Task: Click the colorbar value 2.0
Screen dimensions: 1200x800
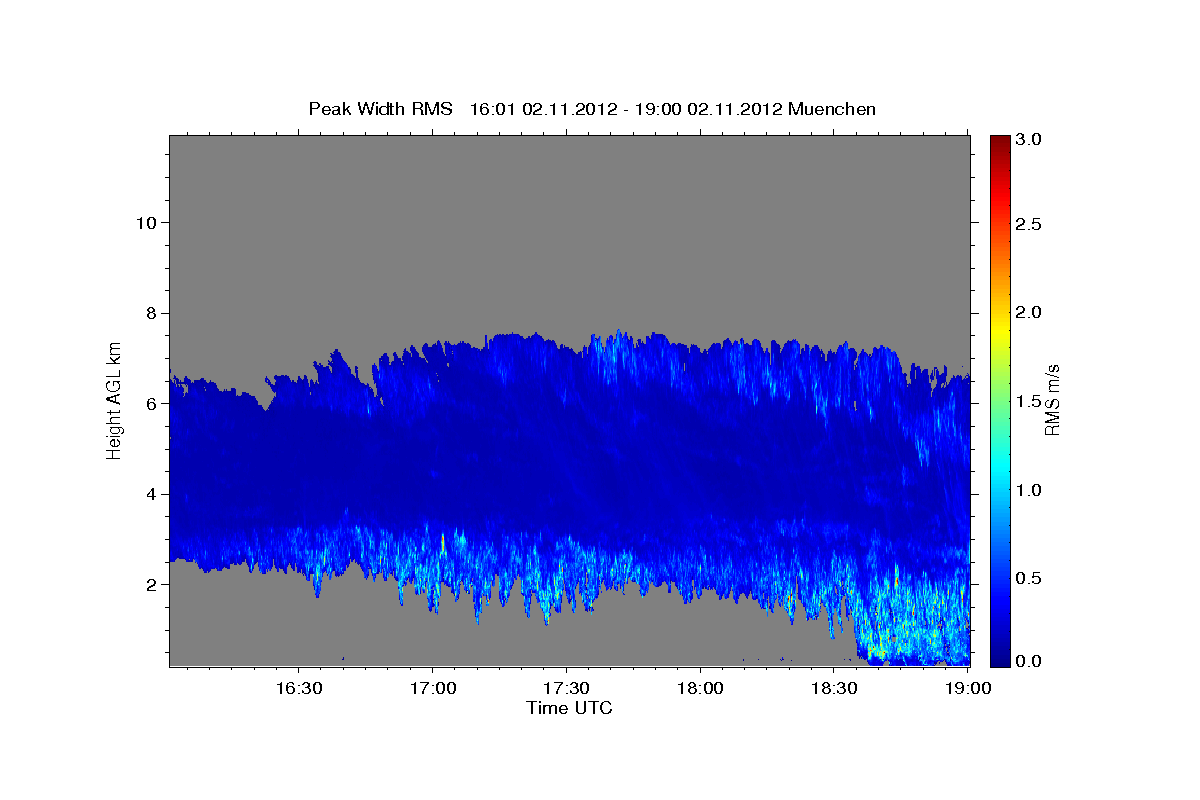Action: [1028, 313]
